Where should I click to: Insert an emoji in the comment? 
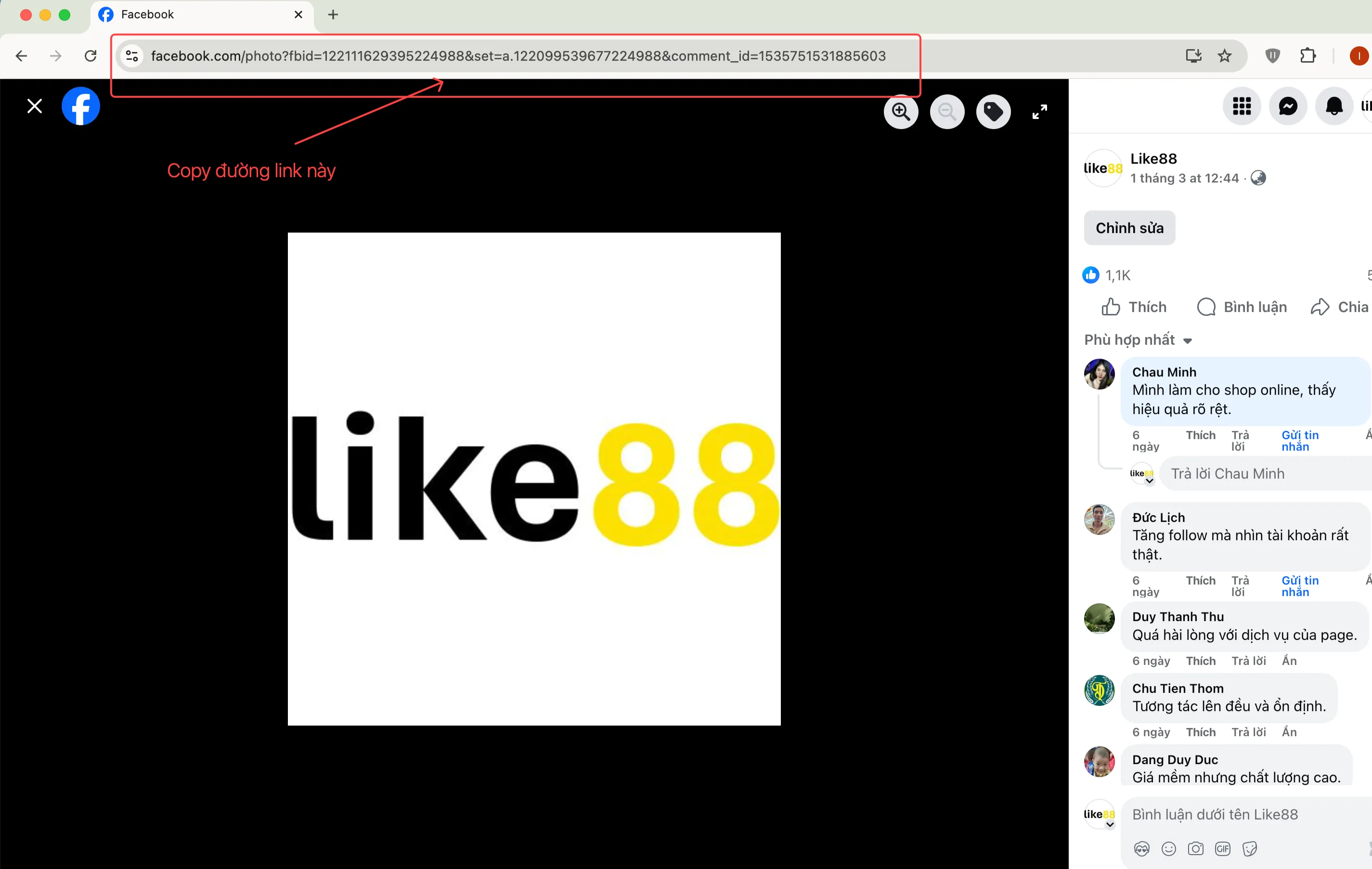pos(1168,849)
